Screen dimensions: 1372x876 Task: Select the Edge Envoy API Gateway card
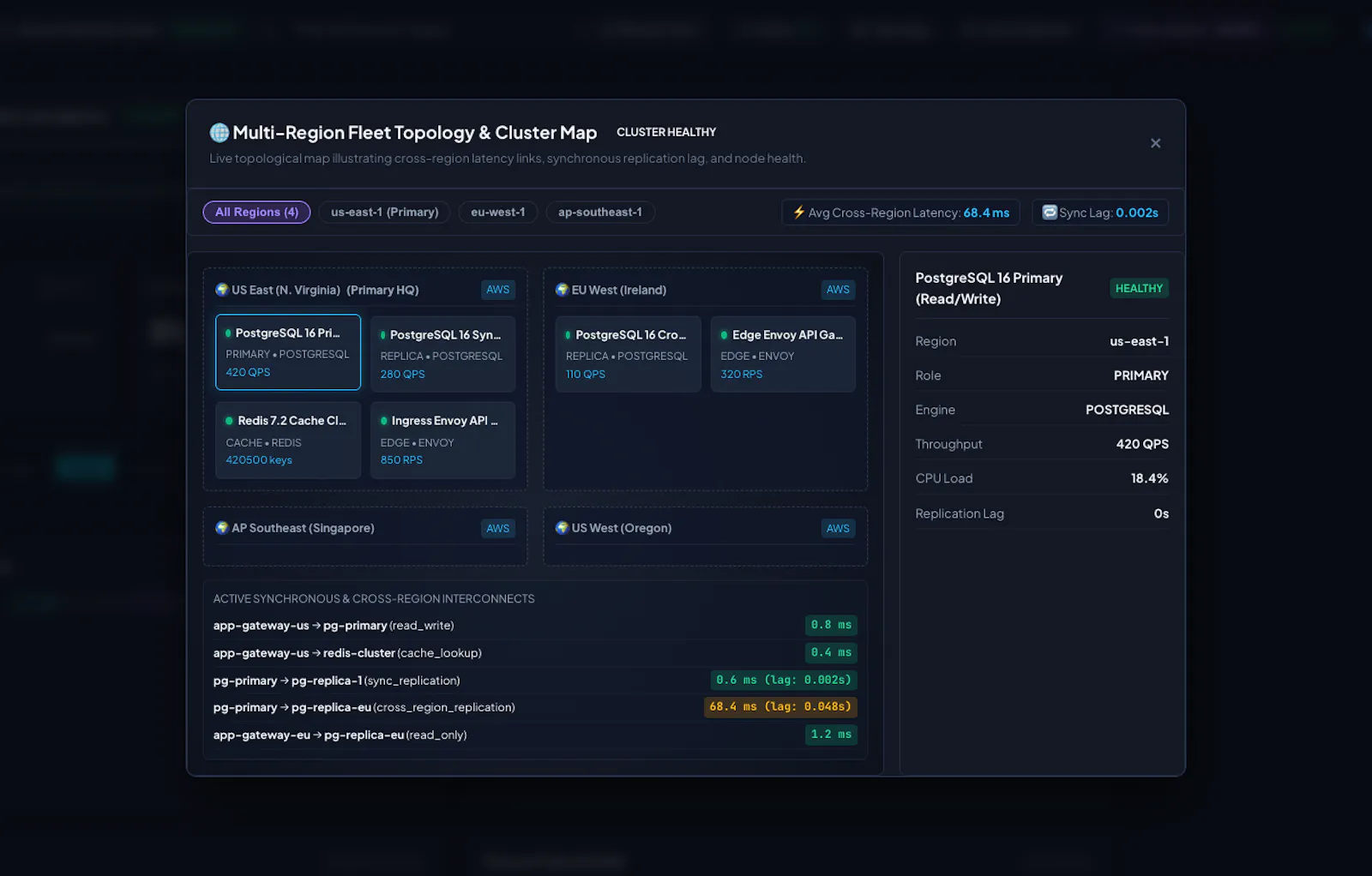click(x=783, y=354)
